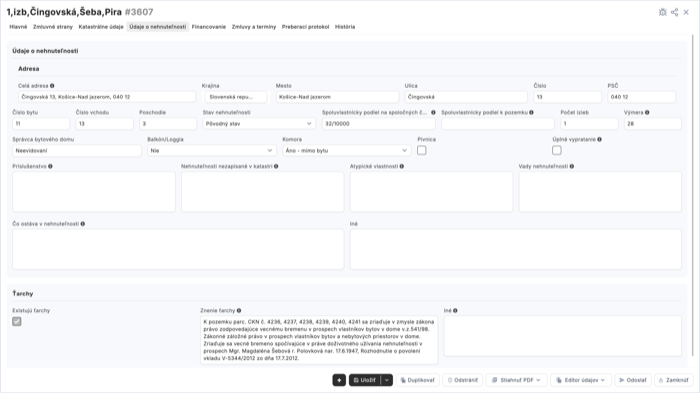Show info icon next to Atypické vlastnosti

pyautogui.click(x=402, y=166)
